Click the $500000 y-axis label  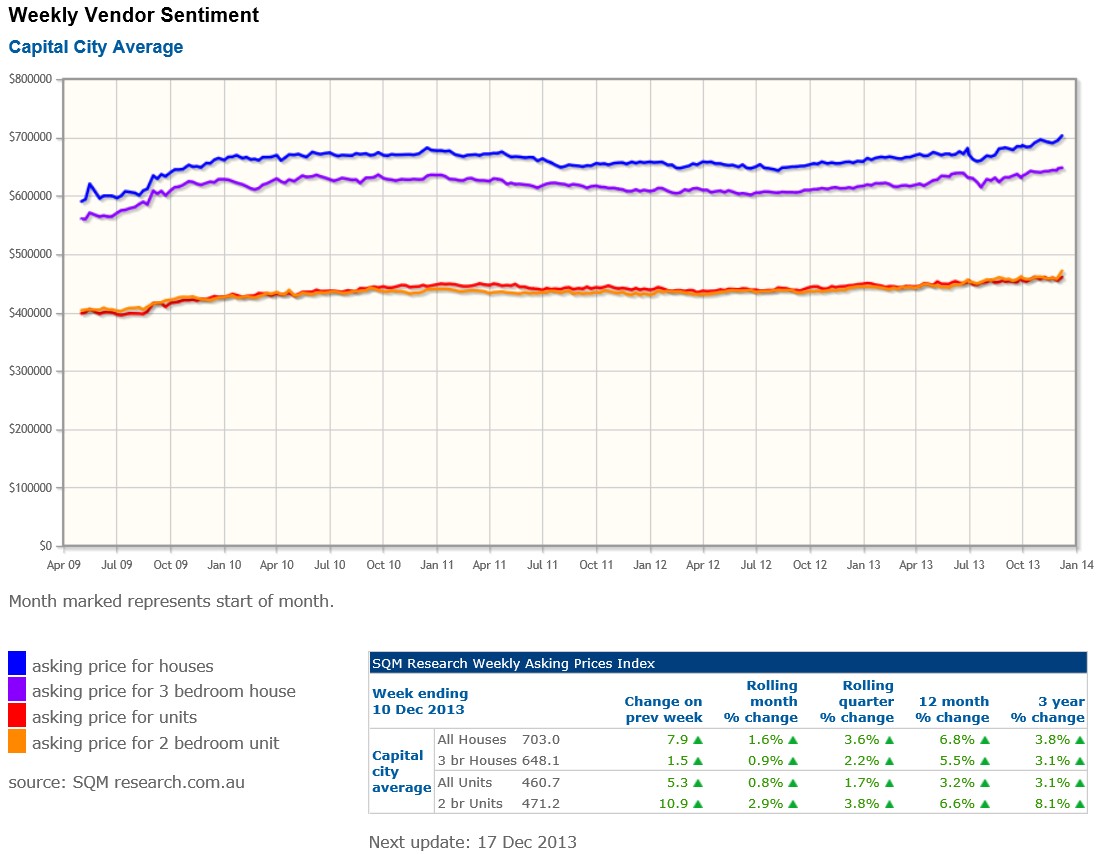[x=30, y=254]
